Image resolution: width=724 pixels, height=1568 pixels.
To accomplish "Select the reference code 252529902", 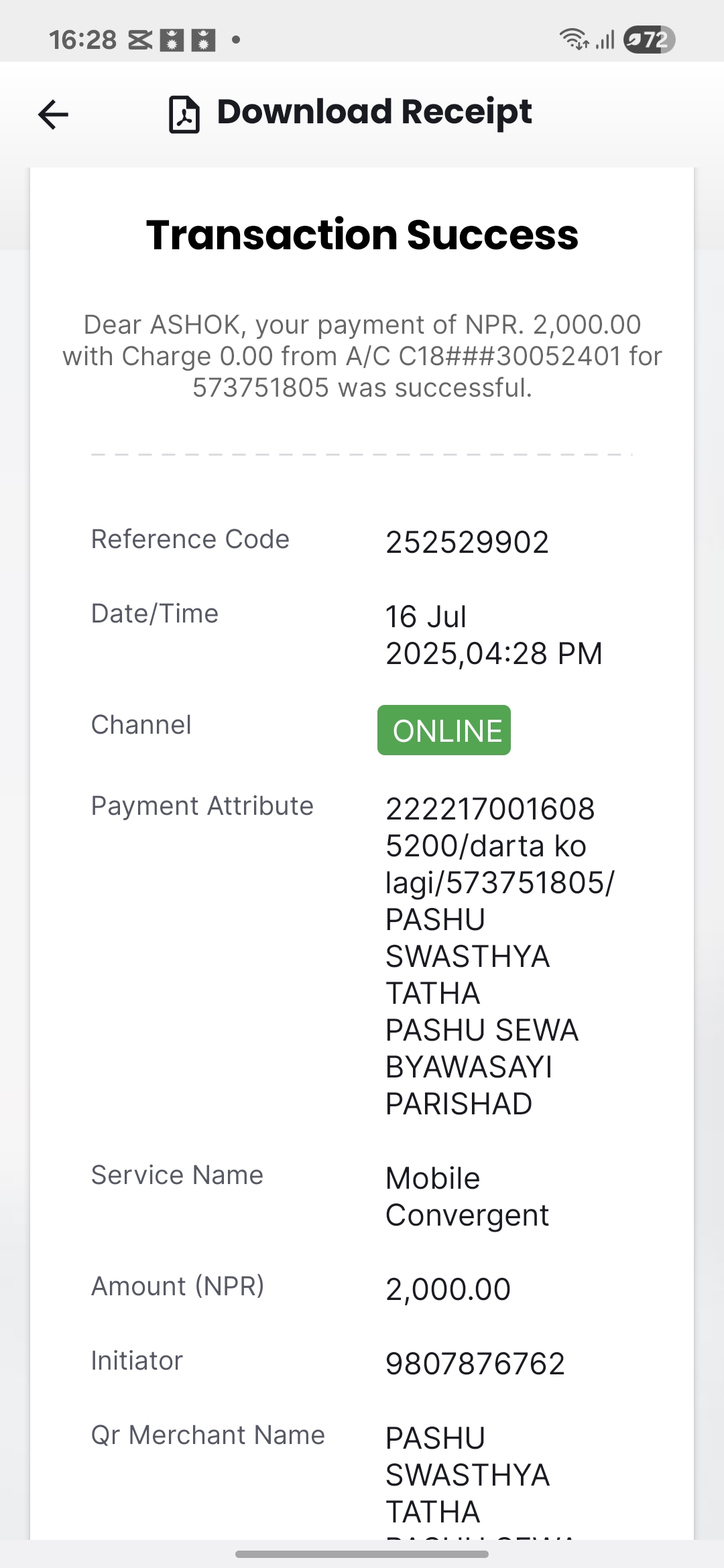I will tap(467, 542).
